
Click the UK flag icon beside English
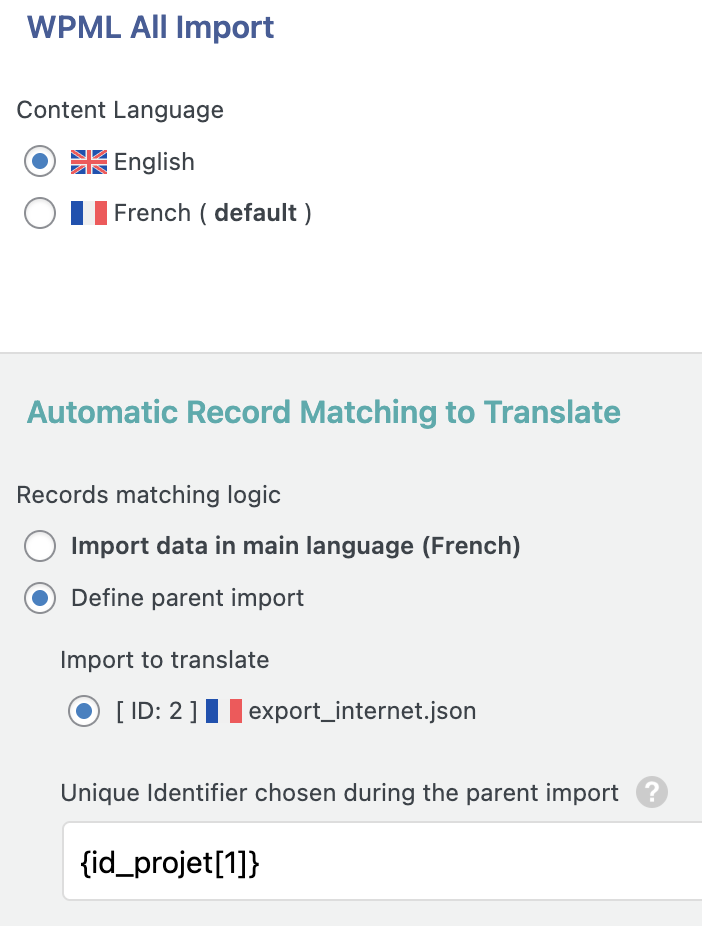click(x=89, y=162)
